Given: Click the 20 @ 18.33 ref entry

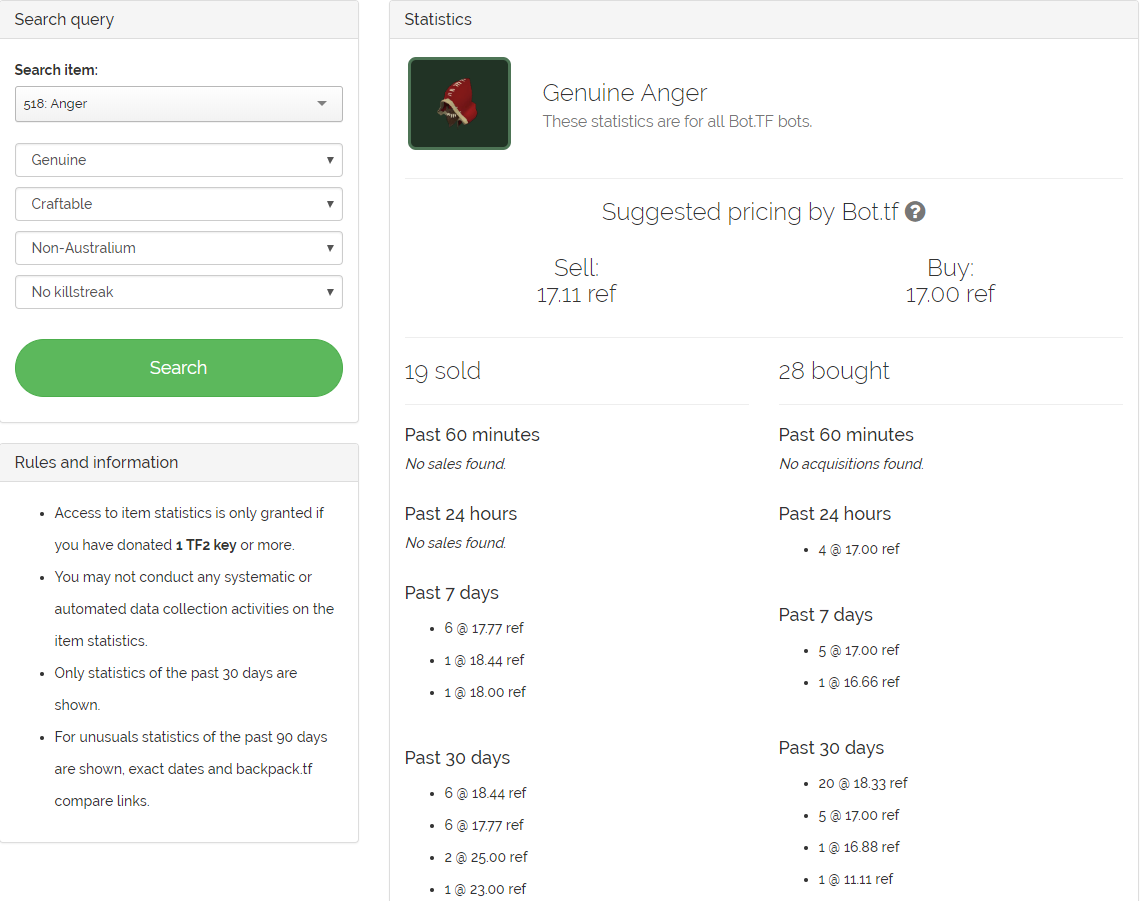Looking at the screenshot, I should pyautogui.click(x=863, y=783).
